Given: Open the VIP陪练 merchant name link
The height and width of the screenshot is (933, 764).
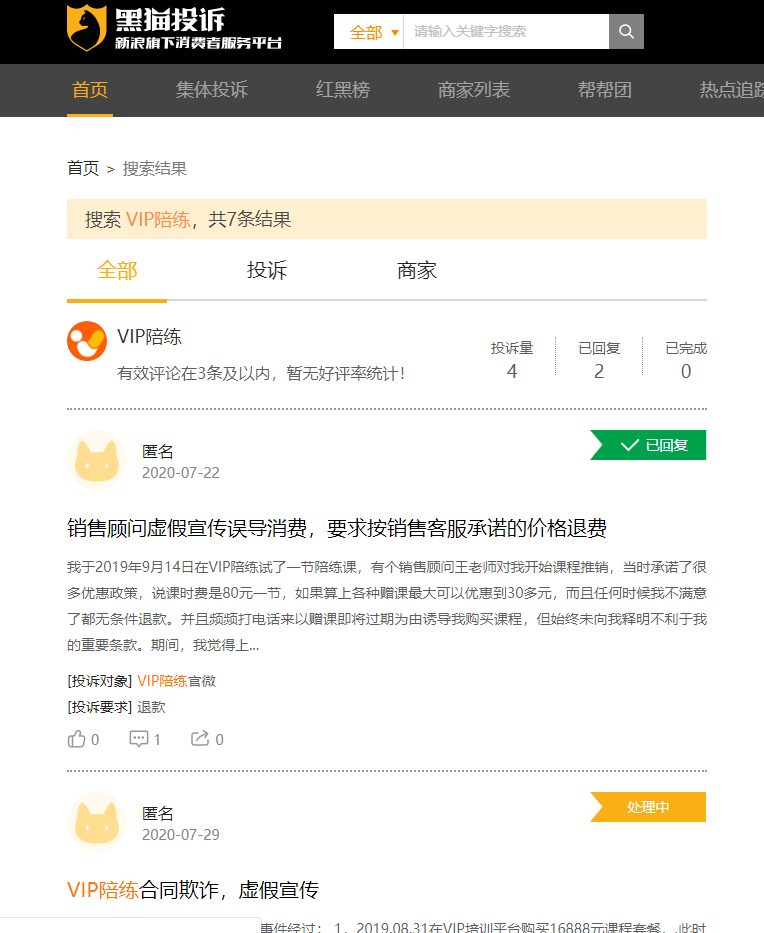Looking at the screenshot, I should coord(149,337).
